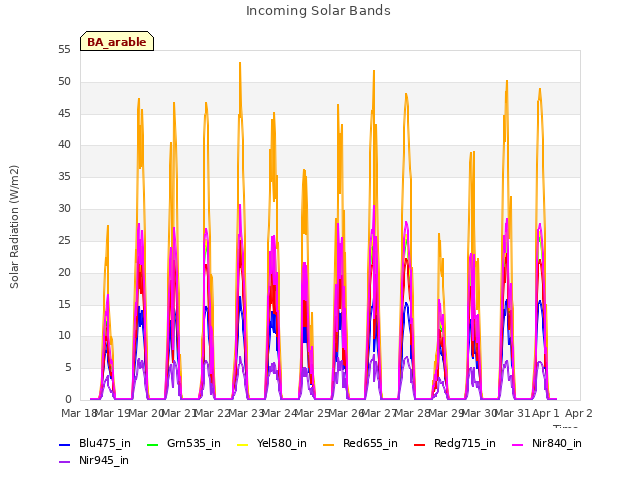Viewport: 640px width, 480px height.
Task: Select the Blu475_in legend label
Action: coord(105,444)
